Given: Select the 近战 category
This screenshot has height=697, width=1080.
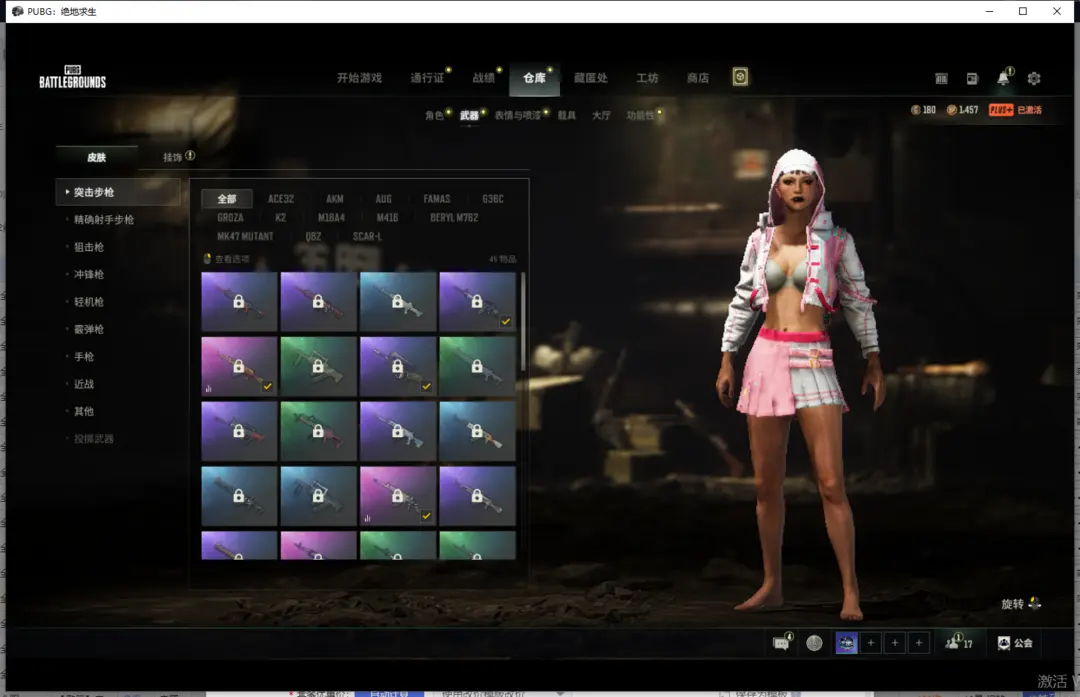Looking at the screenshot, I should point(84,384).
